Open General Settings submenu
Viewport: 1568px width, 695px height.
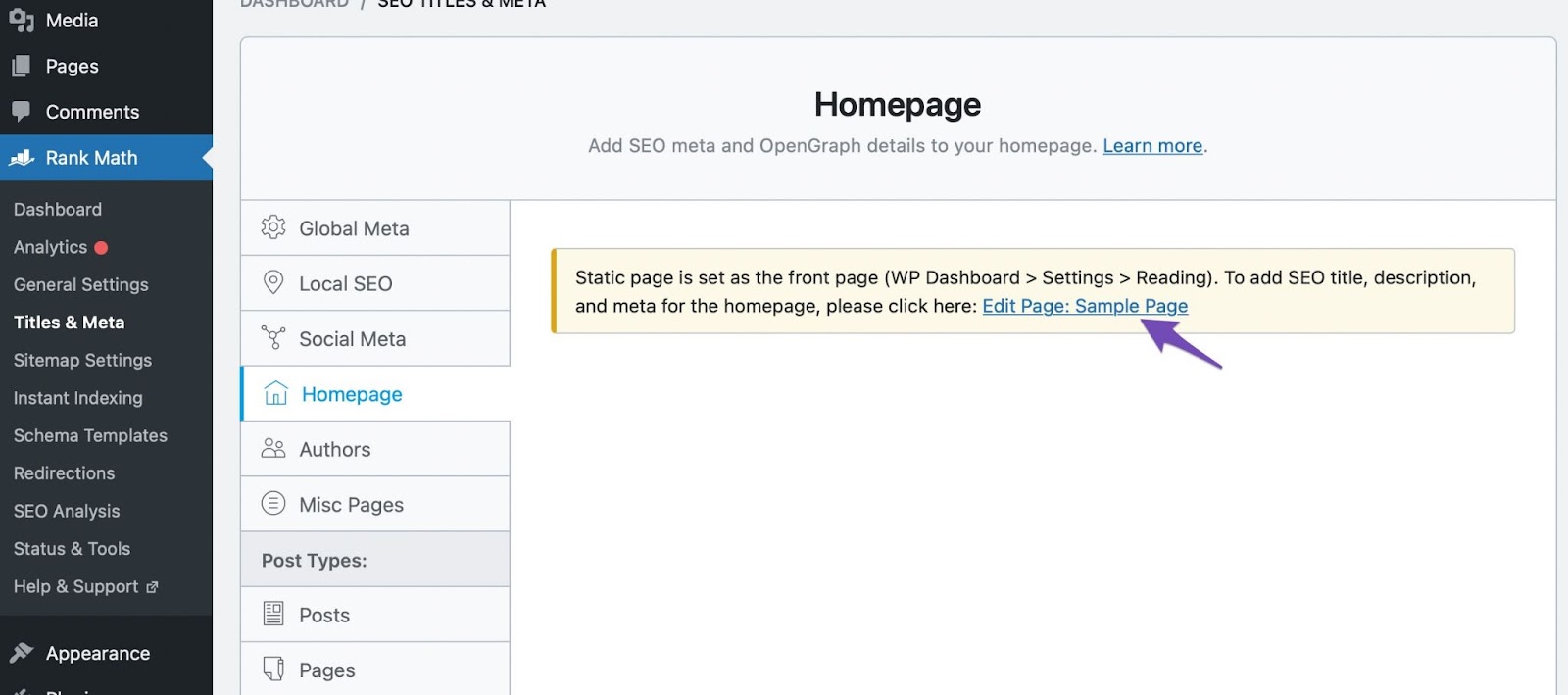pyautogui.click(x=81, y=284)
